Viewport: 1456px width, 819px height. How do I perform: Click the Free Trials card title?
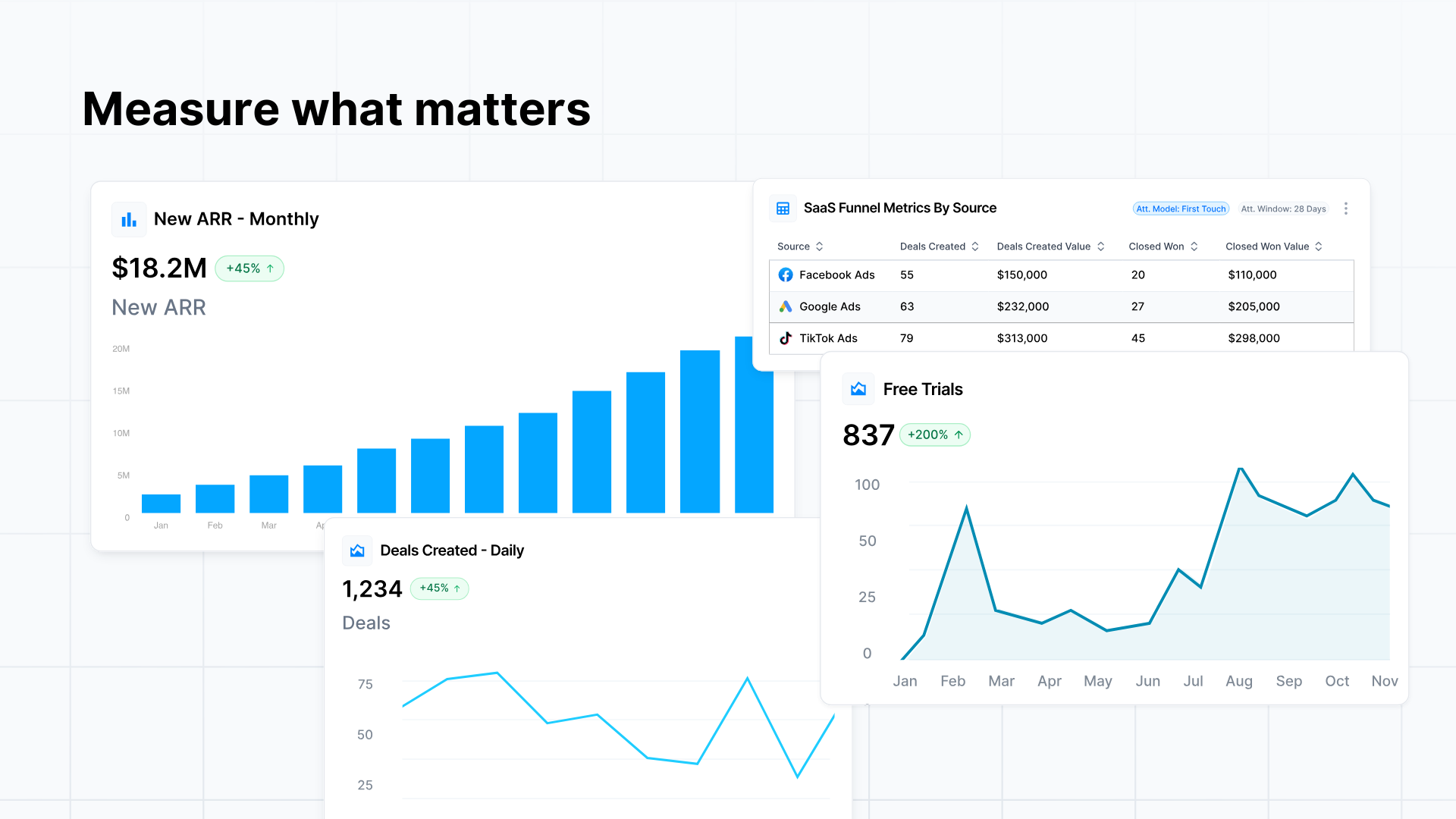click(x=923, y=389)
